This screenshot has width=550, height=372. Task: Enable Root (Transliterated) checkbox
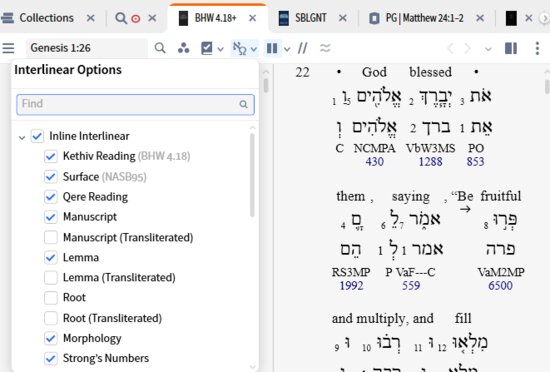51,318
